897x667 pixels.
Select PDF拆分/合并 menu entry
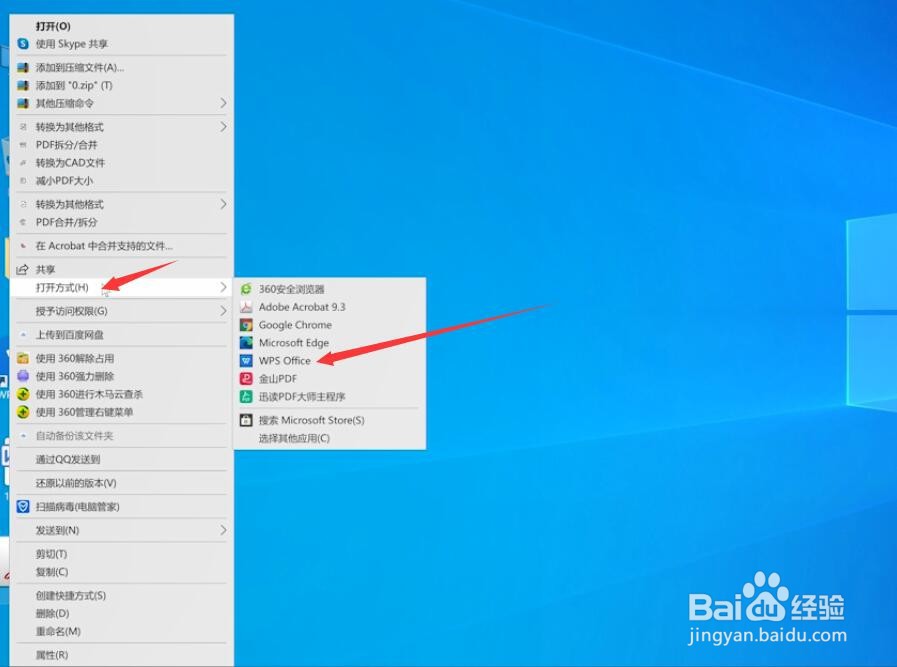pos(121,145)
